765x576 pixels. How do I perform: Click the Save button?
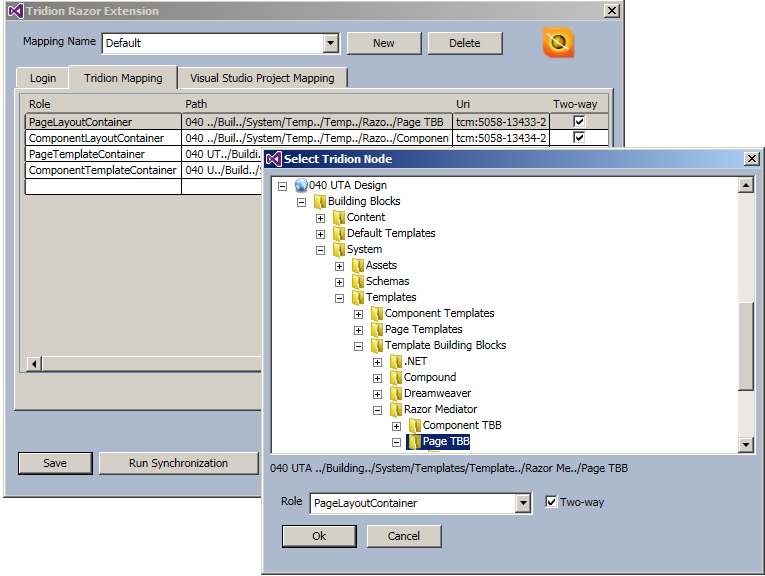coord(55,463)
